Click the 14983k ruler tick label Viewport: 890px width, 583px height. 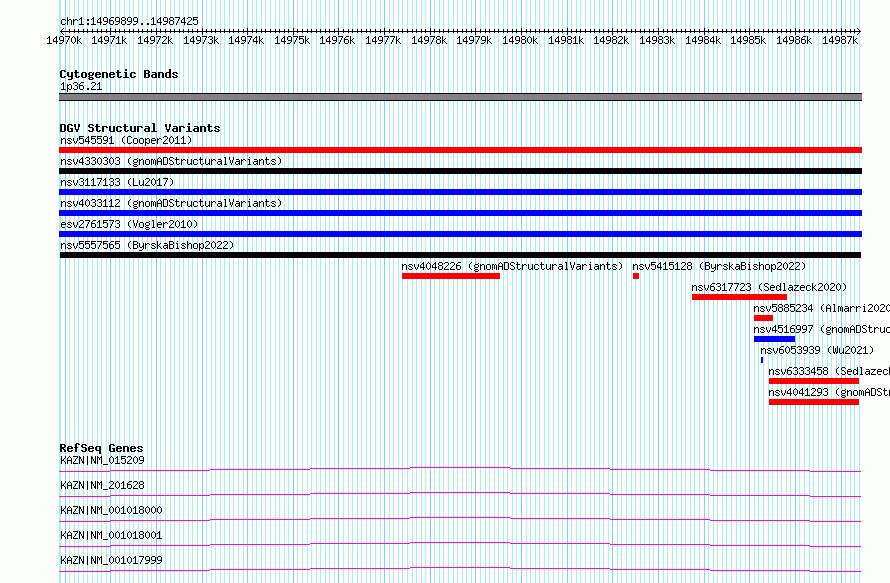point(657,40)
